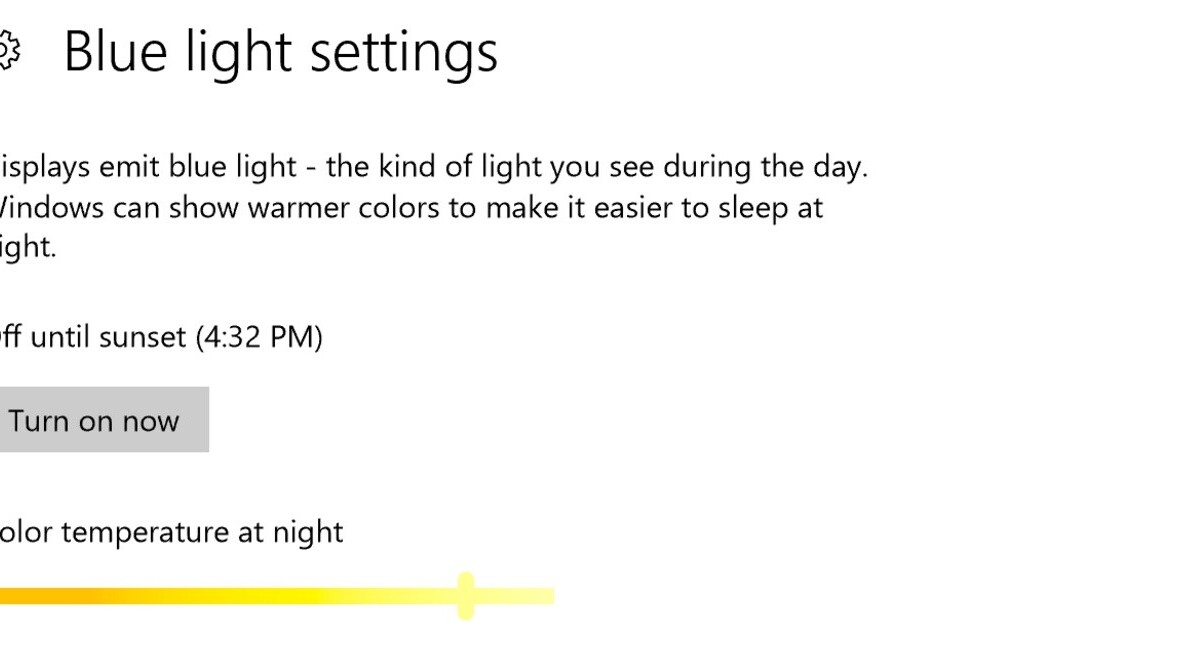Click the word "night" in the temperature label
Screen dimensions: 1195x672
(308, 531)
